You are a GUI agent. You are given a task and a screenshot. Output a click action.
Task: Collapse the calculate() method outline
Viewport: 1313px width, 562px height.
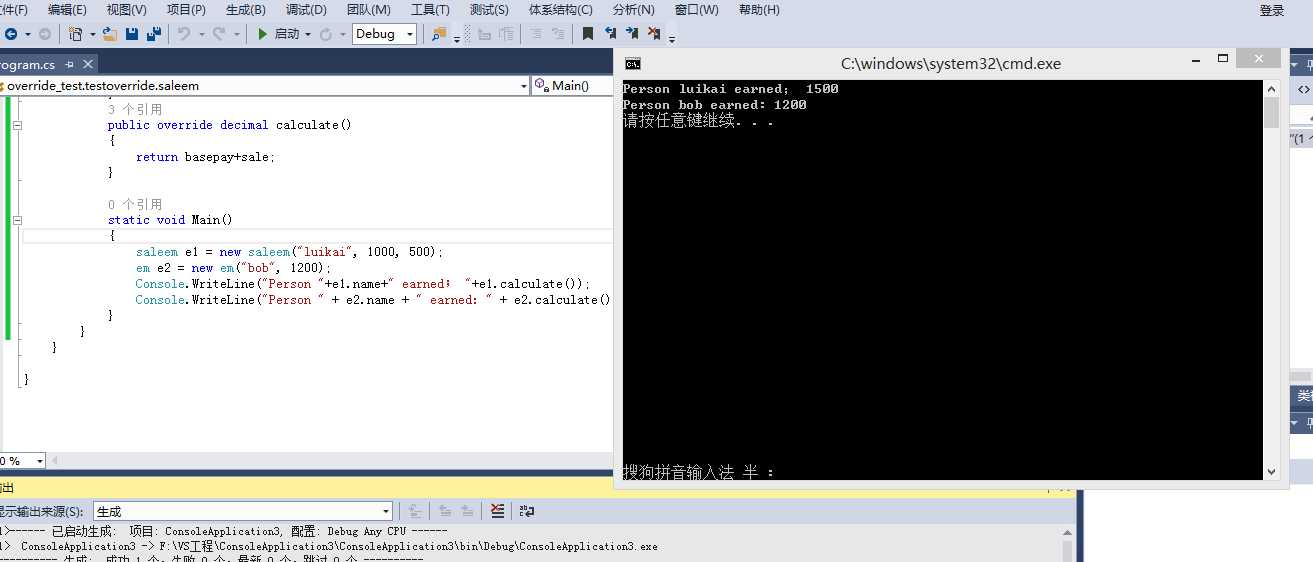tap(17, 125)
